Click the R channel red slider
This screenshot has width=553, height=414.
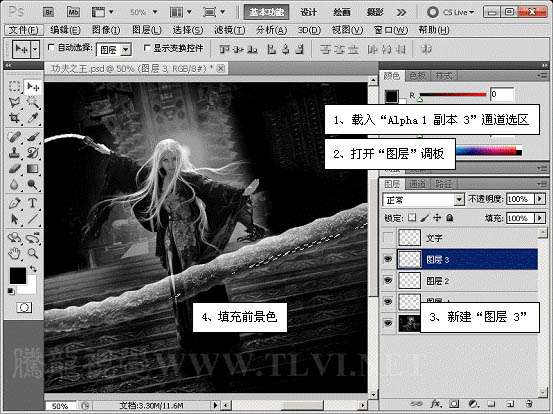[452, 95]
